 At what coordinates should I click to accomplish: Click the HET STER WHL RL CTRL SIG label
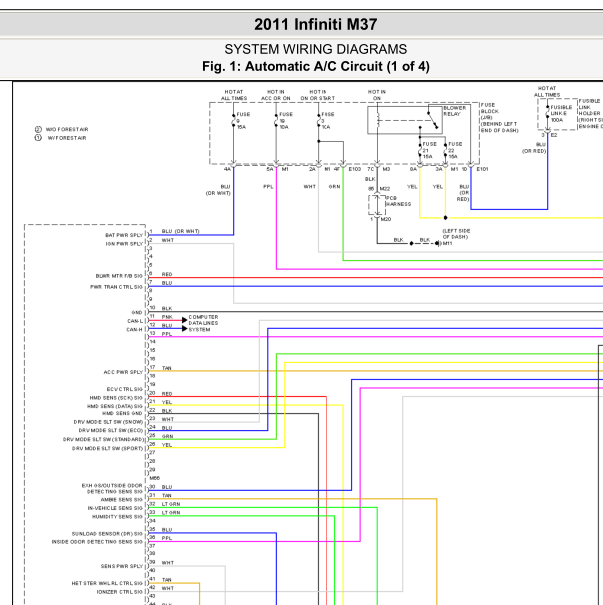coord(107,583)
